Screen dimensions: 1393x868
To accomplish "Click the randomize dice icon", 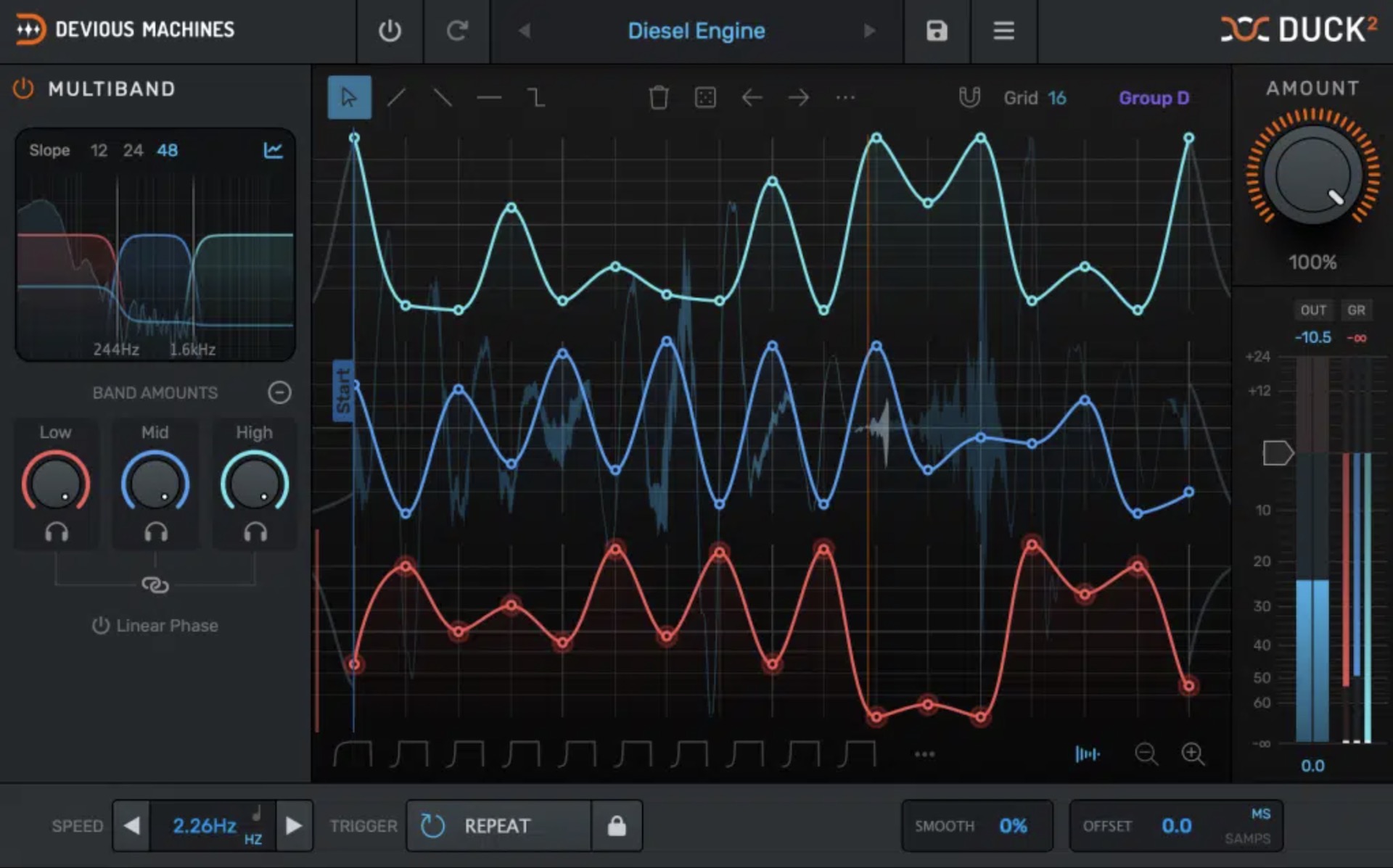I will 705,97.
